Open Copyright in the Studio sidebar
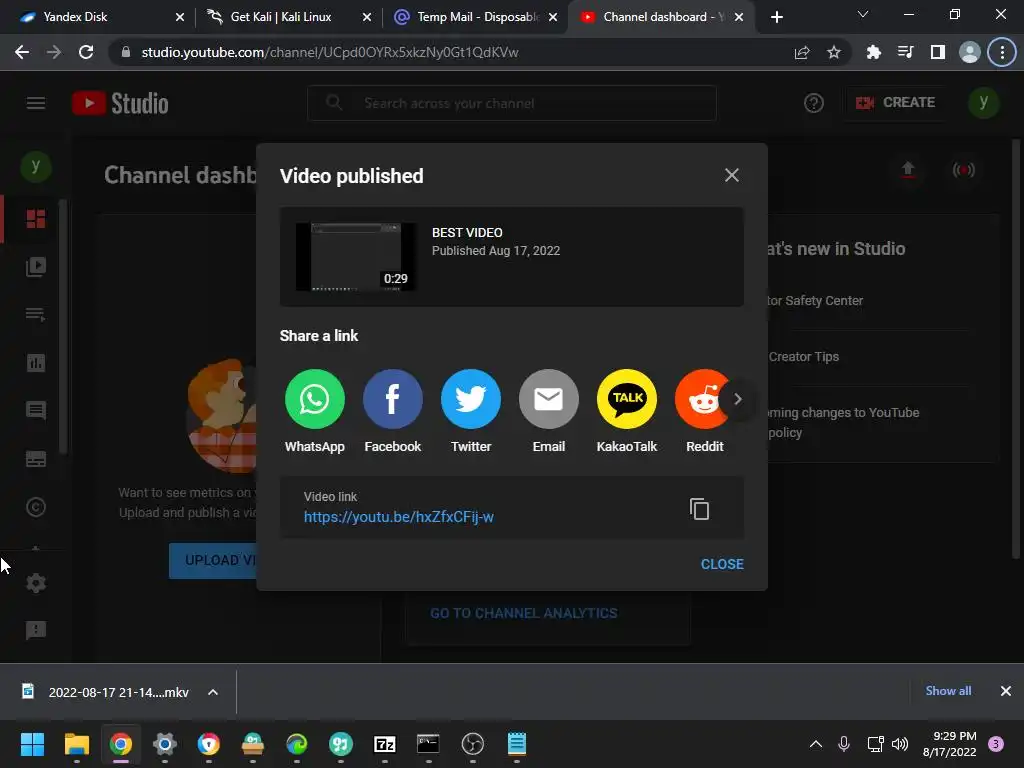This screenshot has width=1024, height=768. coord(36,507)
